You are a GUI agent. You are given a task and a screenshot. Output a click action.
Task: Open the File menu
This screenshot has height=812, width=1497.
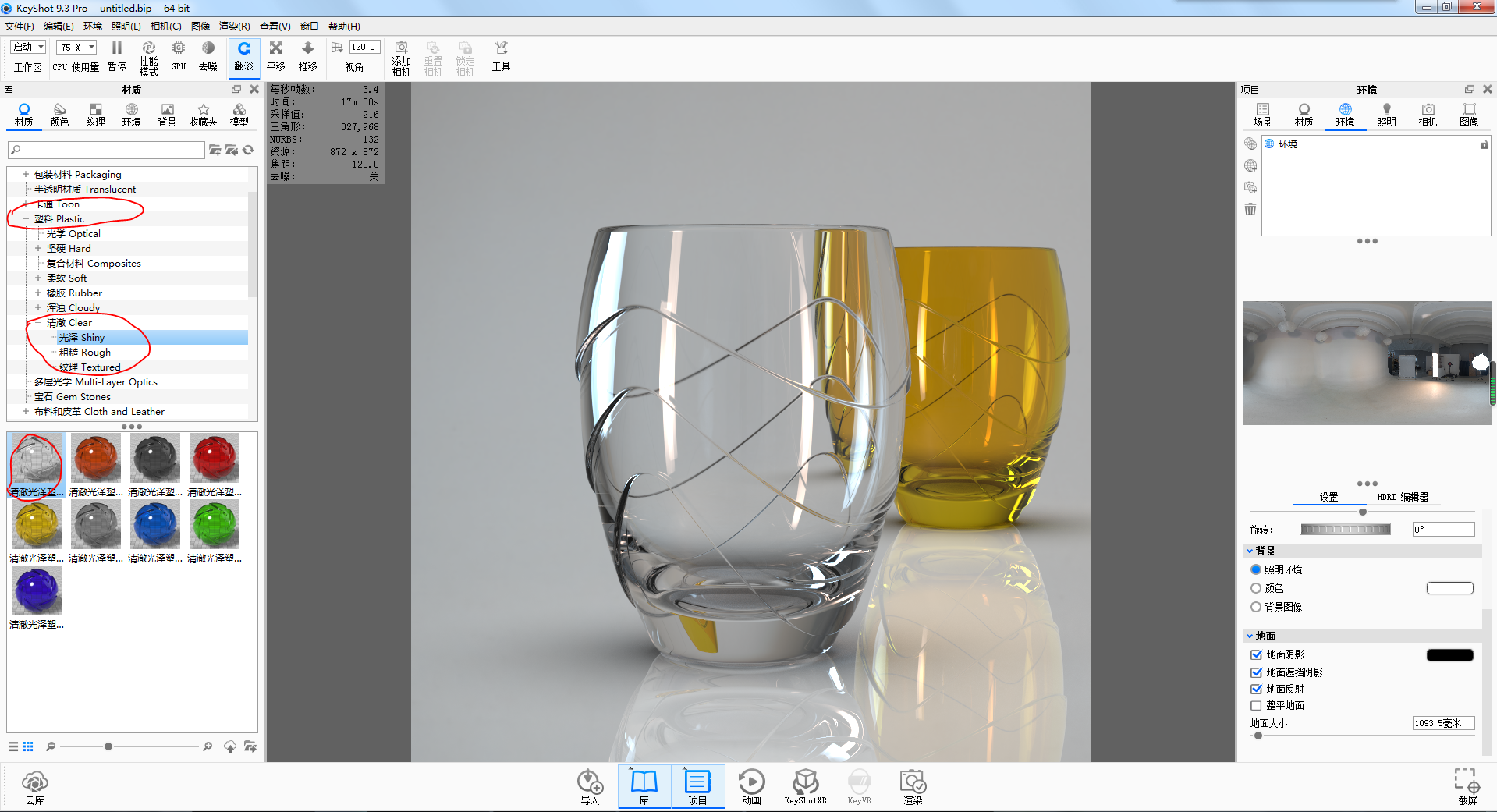click(20, 27)
